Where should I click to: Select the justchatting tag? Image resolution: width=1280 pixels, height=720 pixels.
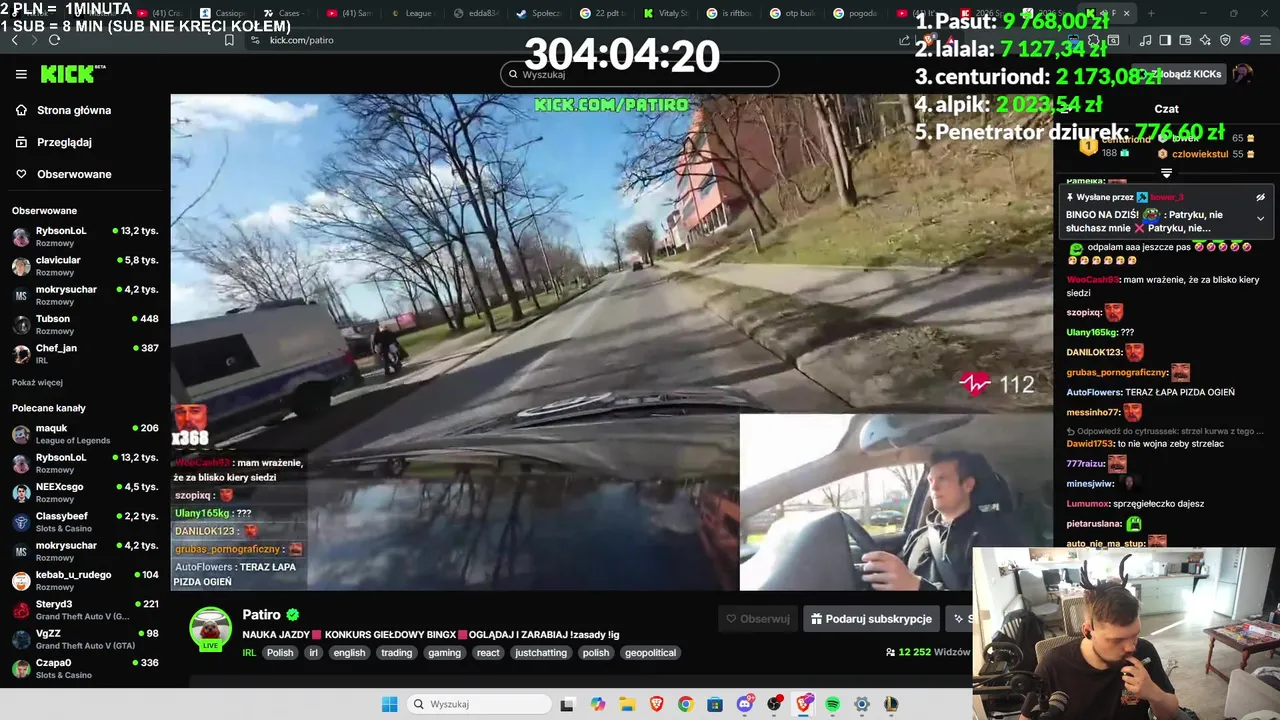[541, 653]
